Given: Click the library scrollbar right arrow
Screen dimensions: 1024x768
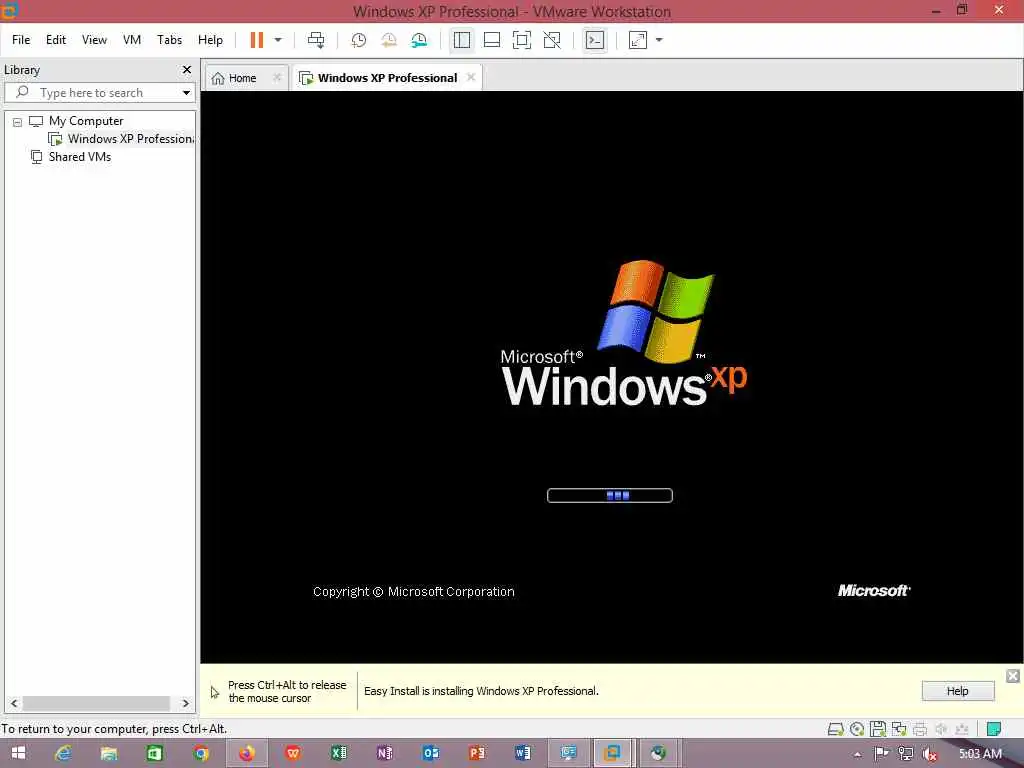Looking at the screenshot, I should coord(185,703).
